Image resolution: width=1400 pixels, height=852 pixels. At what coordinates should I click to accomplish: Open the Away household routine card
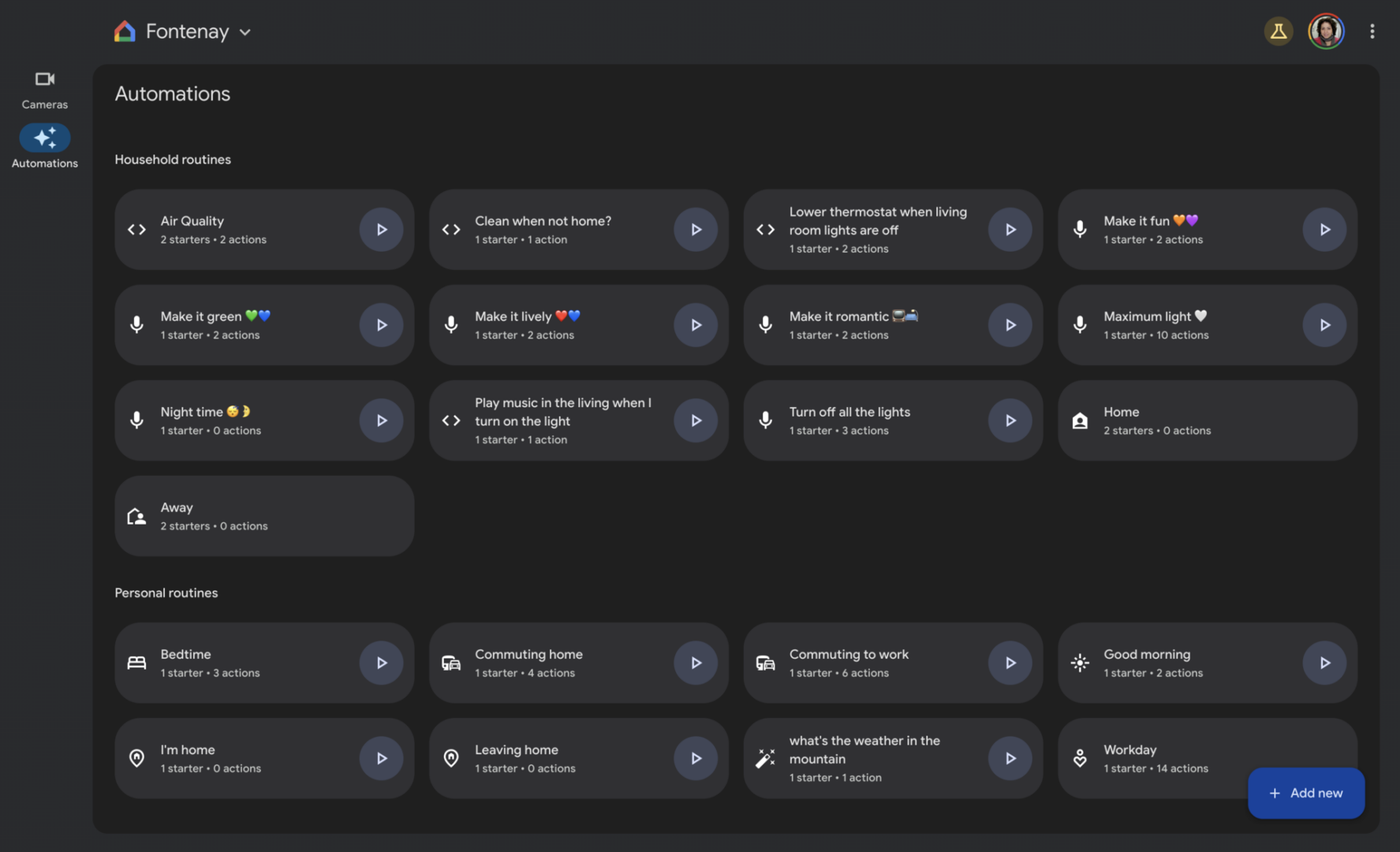263,516
